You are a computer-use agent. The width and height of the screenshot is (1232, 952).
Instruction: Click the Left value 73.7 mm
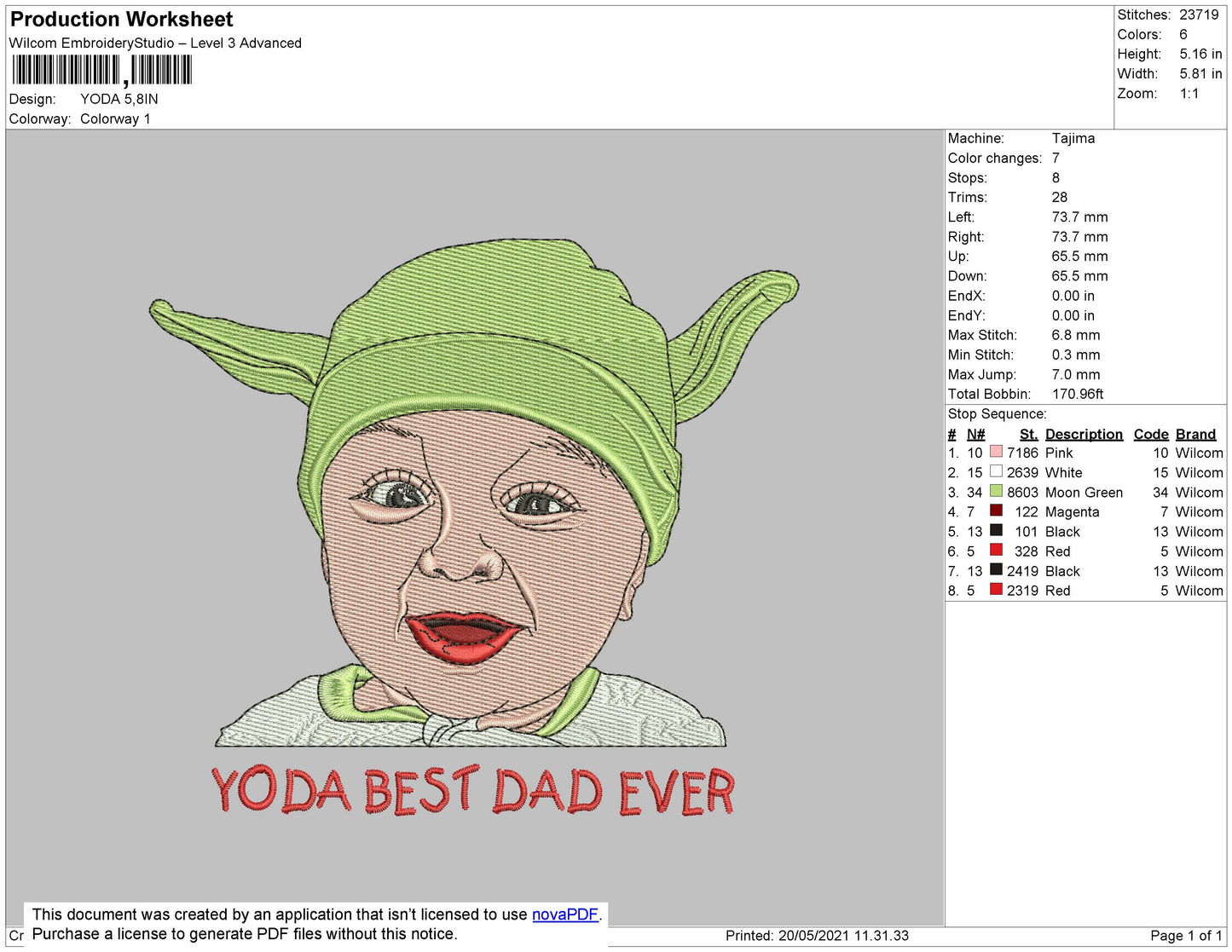[x=1080, y=216]
